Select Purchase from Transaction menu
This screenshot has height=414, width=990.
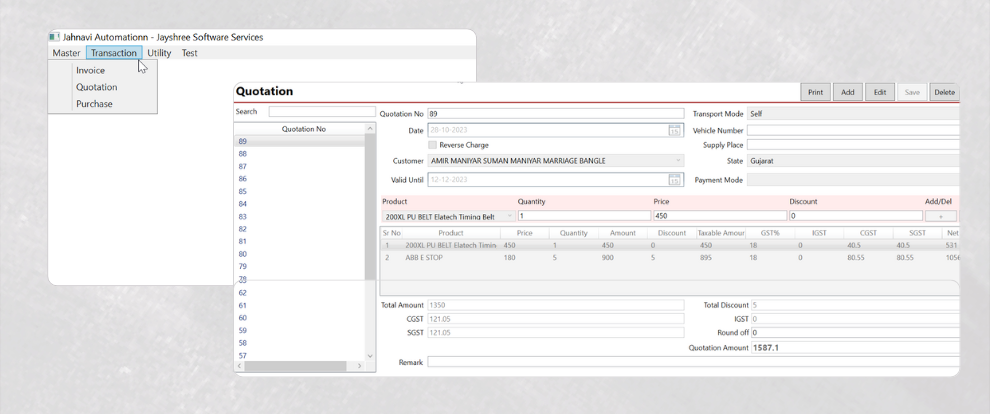click(x=94, y=104)
